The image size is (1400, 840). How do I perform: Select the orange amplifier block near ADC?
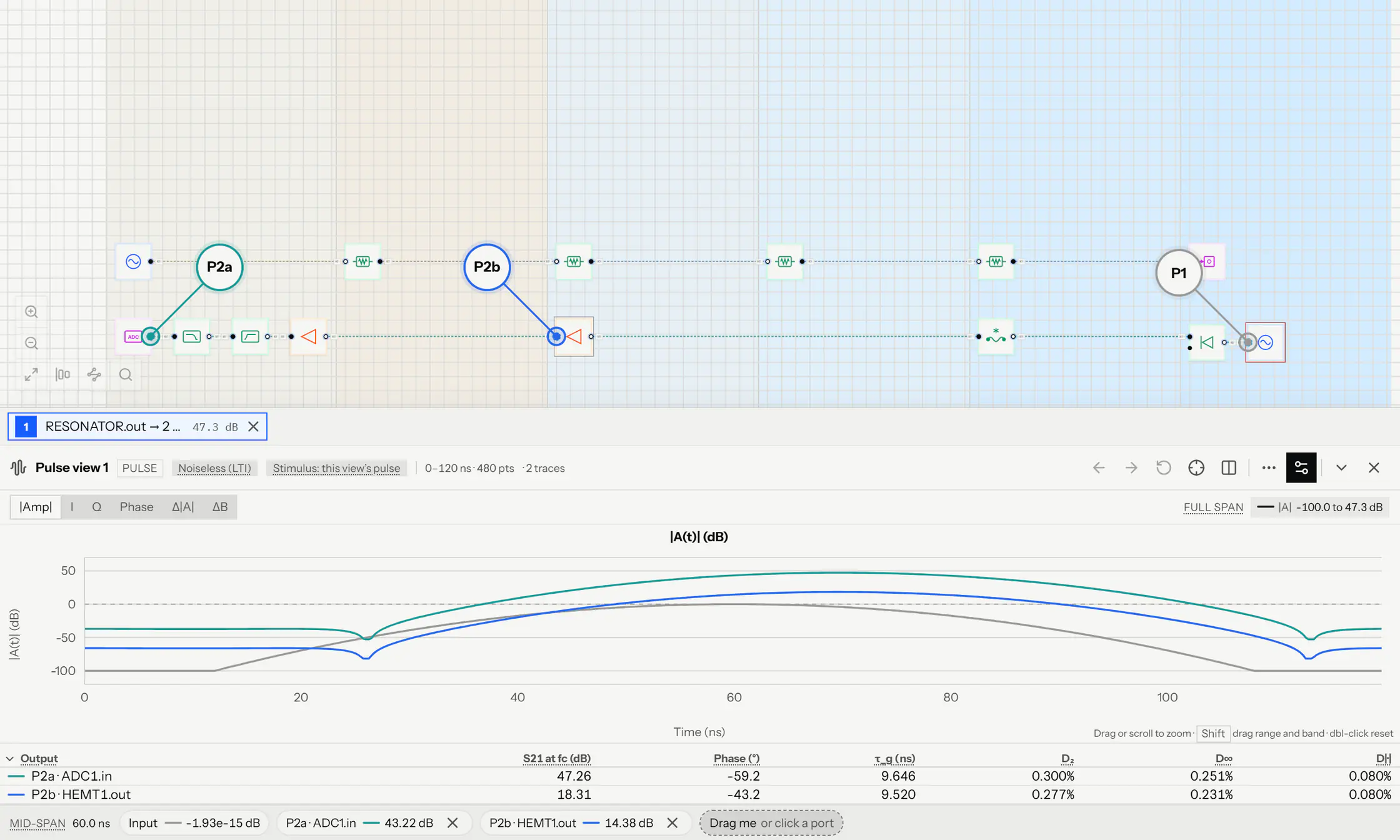pyautogui.click(x=308, y=336)
